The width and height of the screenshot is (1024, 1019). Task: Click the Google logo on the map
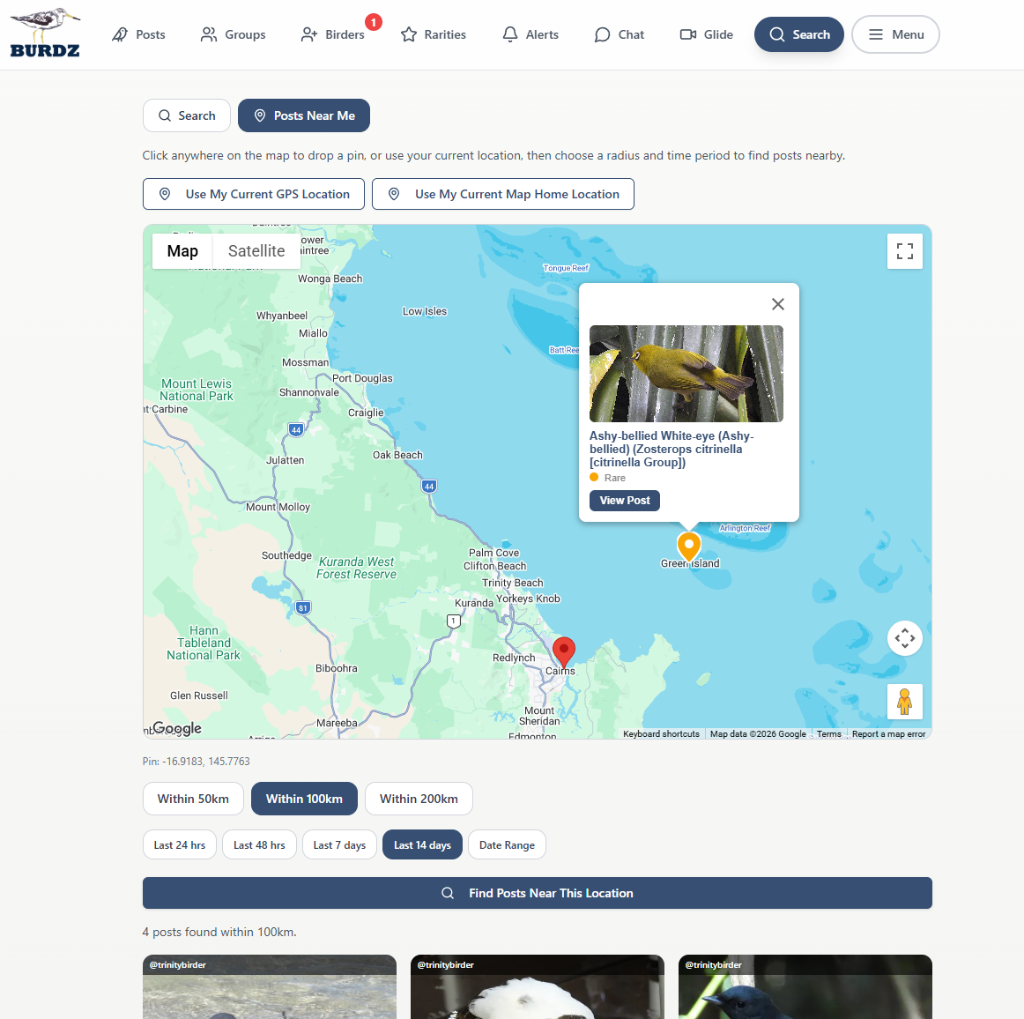[176, 728]
